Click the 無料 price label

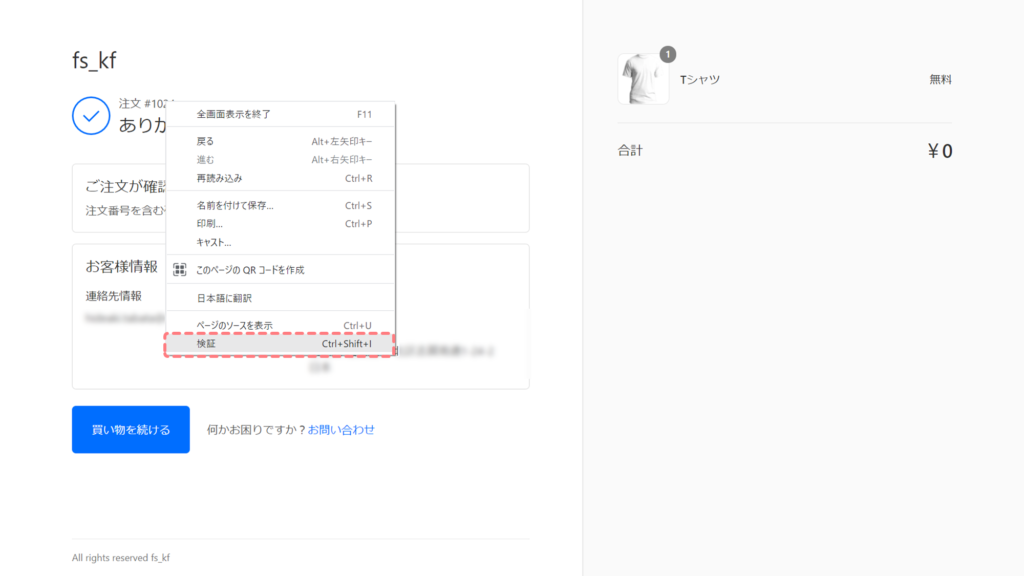pyautogui.click(x=940, y=80)
